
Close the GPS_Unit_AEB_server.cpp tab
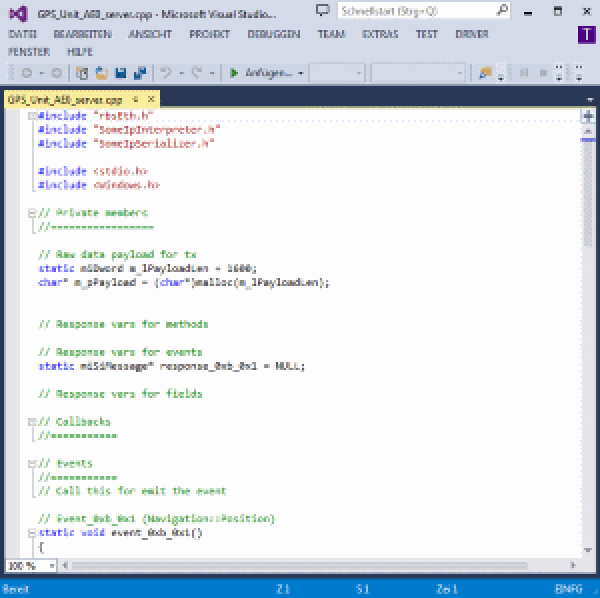pos(151,100)
